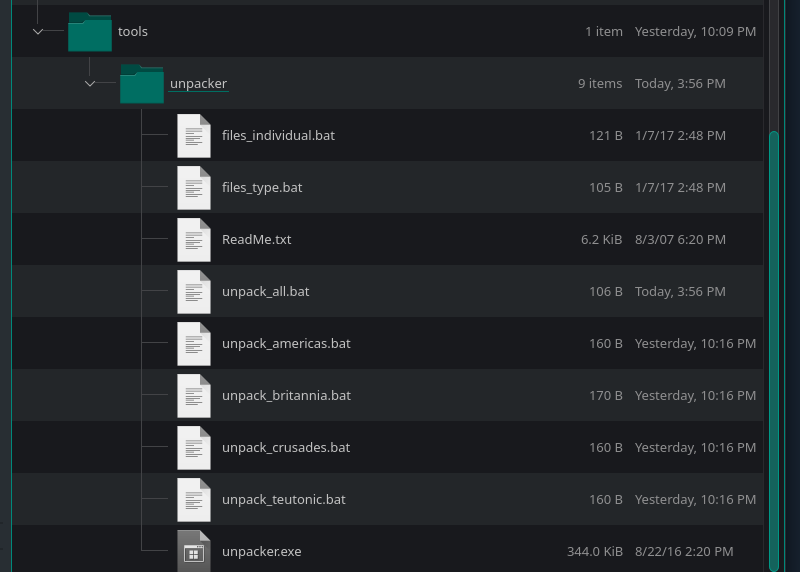
Task: Click the unpack_britannia.bat file icon
Action: pos(194,396)
